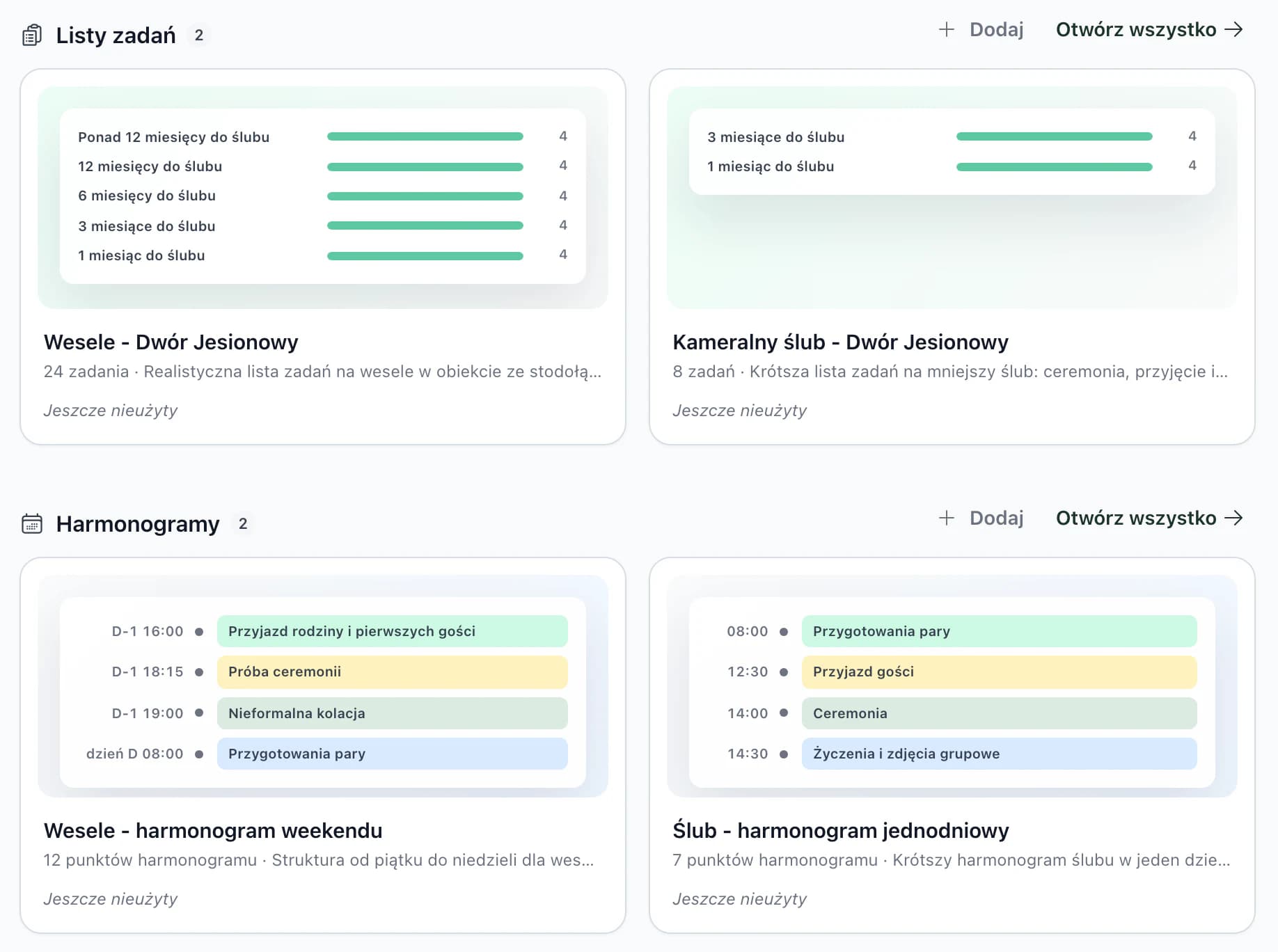Click the Ceremonia timeline entry
Image resolution: width=1278 pixels, height=952 pixels.
(x=1000, y=713)
